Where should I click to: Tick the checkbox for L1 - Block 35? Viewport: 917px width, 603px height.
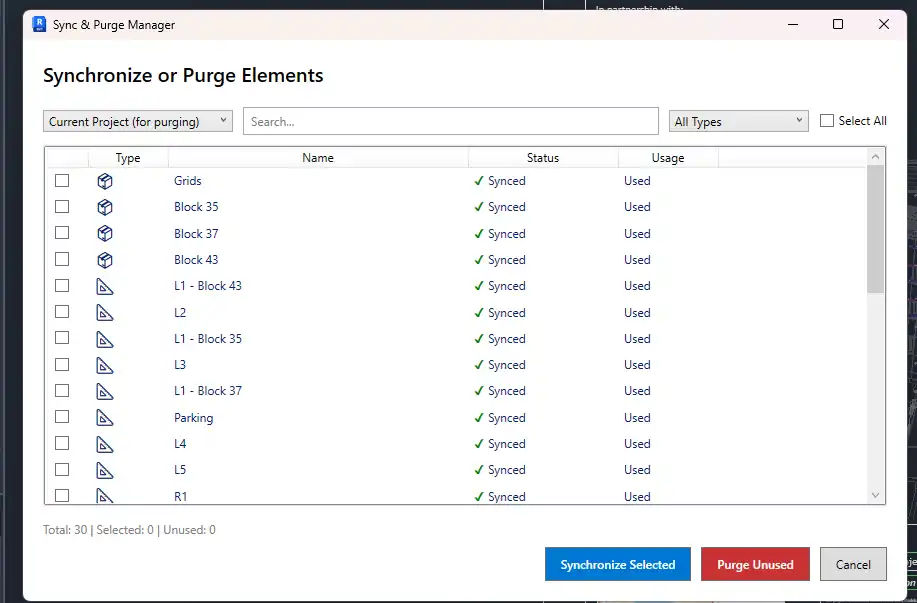point(62,338)
